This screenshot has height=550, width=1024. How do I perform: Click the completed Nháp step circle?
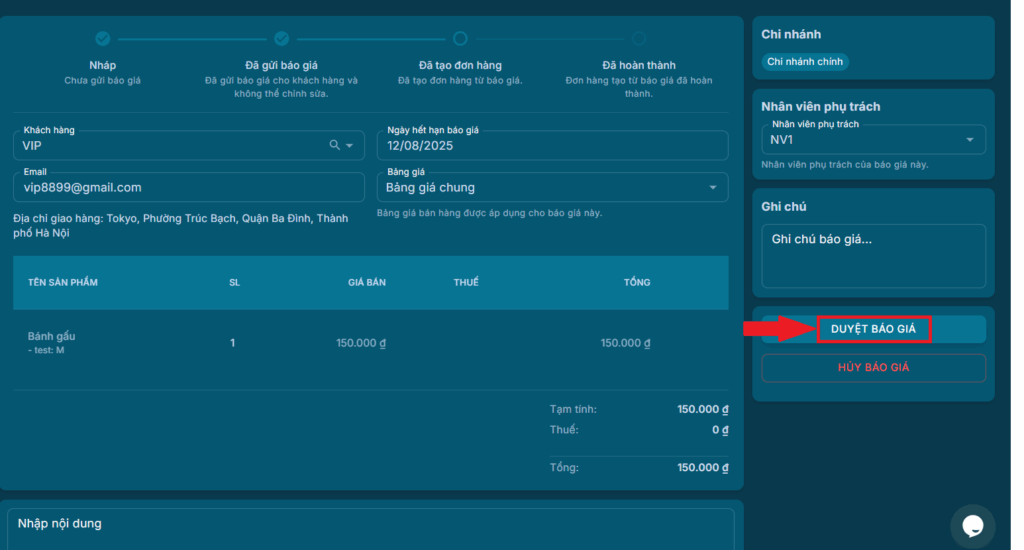click(103, 39)
